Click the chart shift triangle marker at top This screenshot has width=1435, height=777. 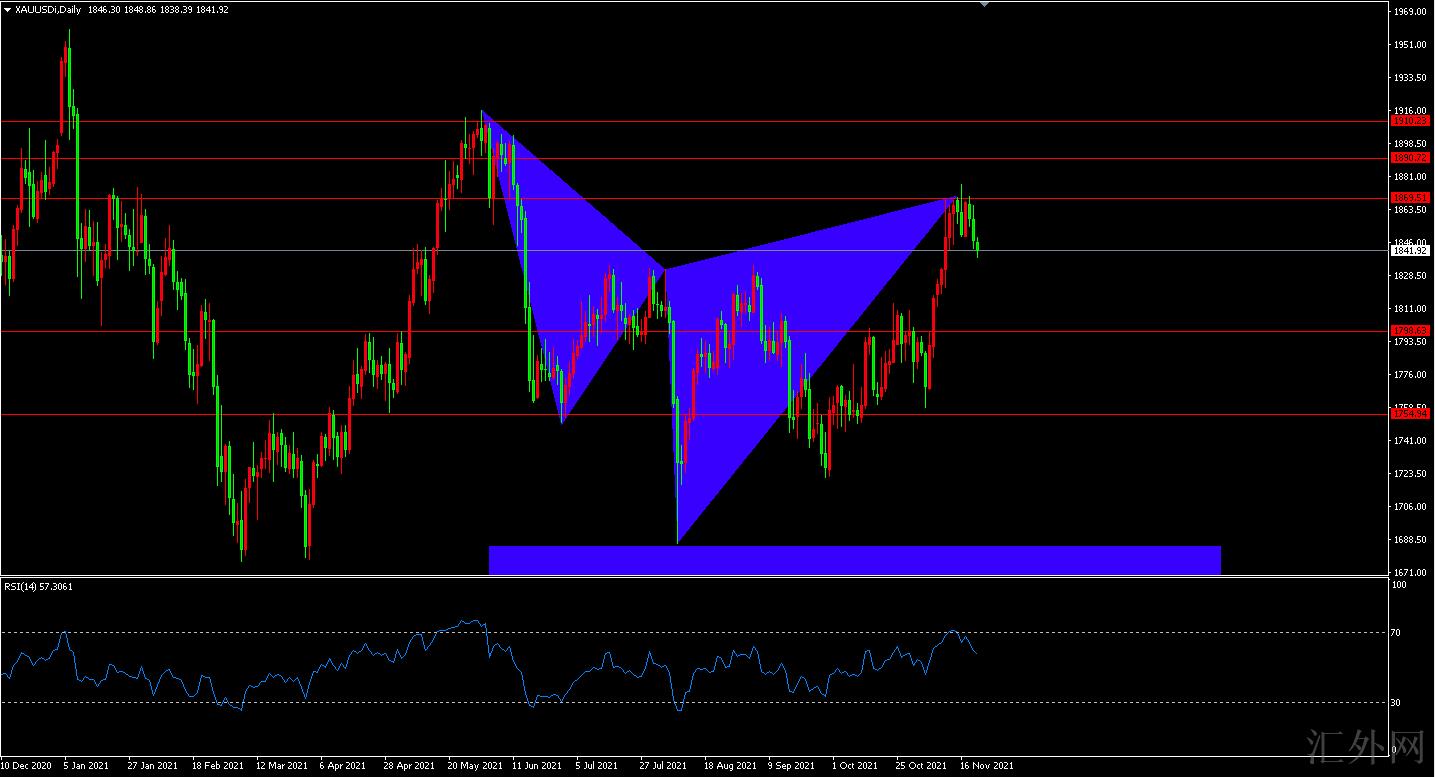[x=985, y=4]
